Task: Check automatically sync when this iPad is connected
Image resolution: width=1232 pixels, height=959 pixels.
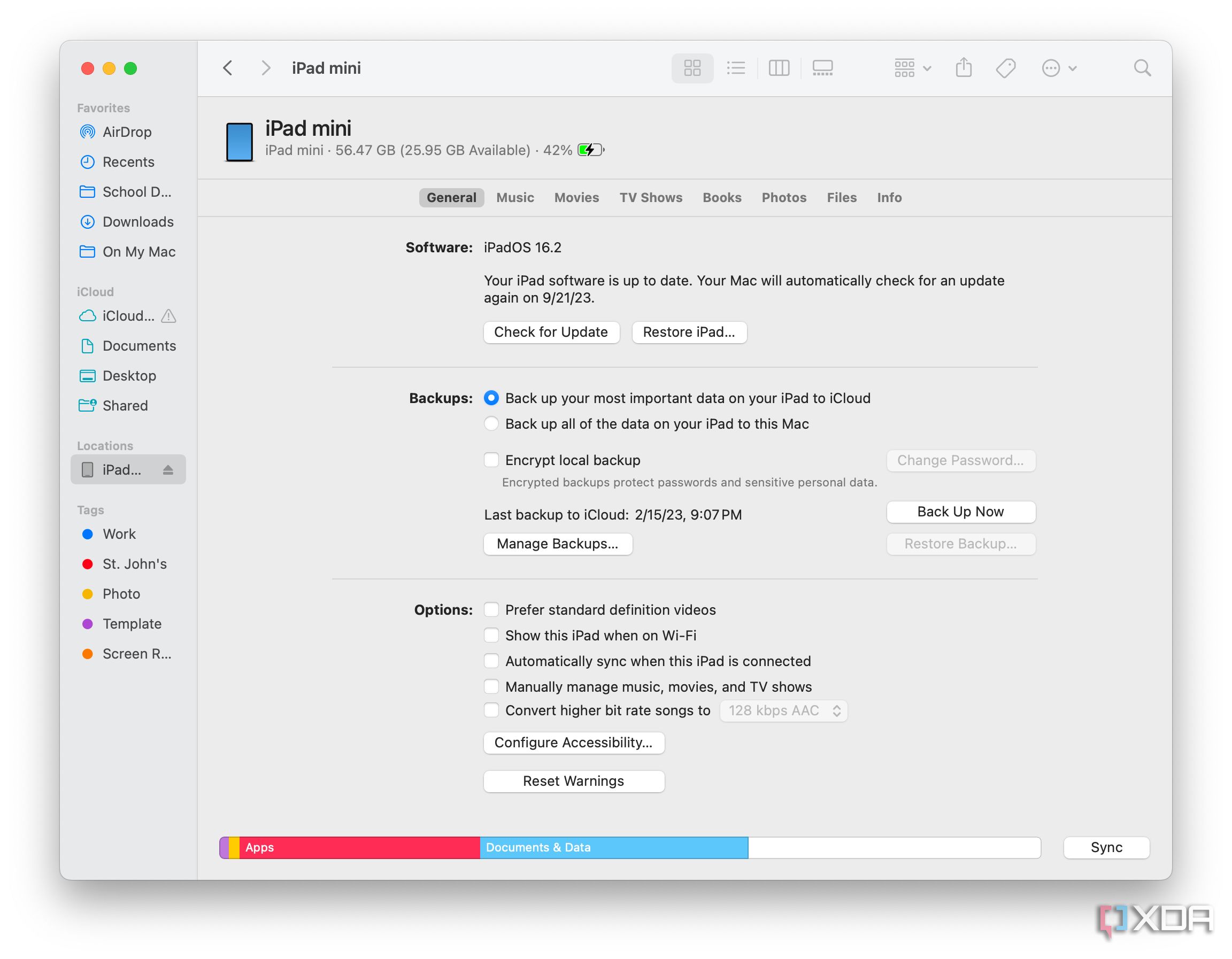Action: point(491,661)
